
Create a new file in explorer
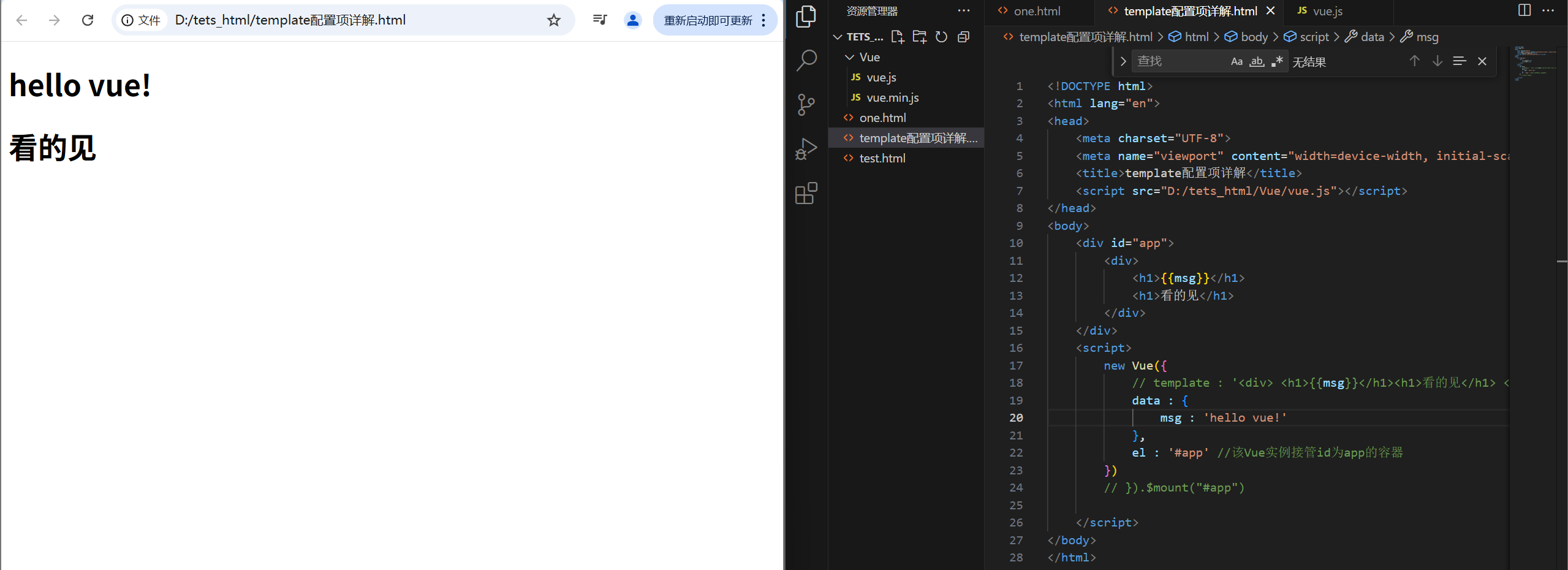(x=898, y=37)
